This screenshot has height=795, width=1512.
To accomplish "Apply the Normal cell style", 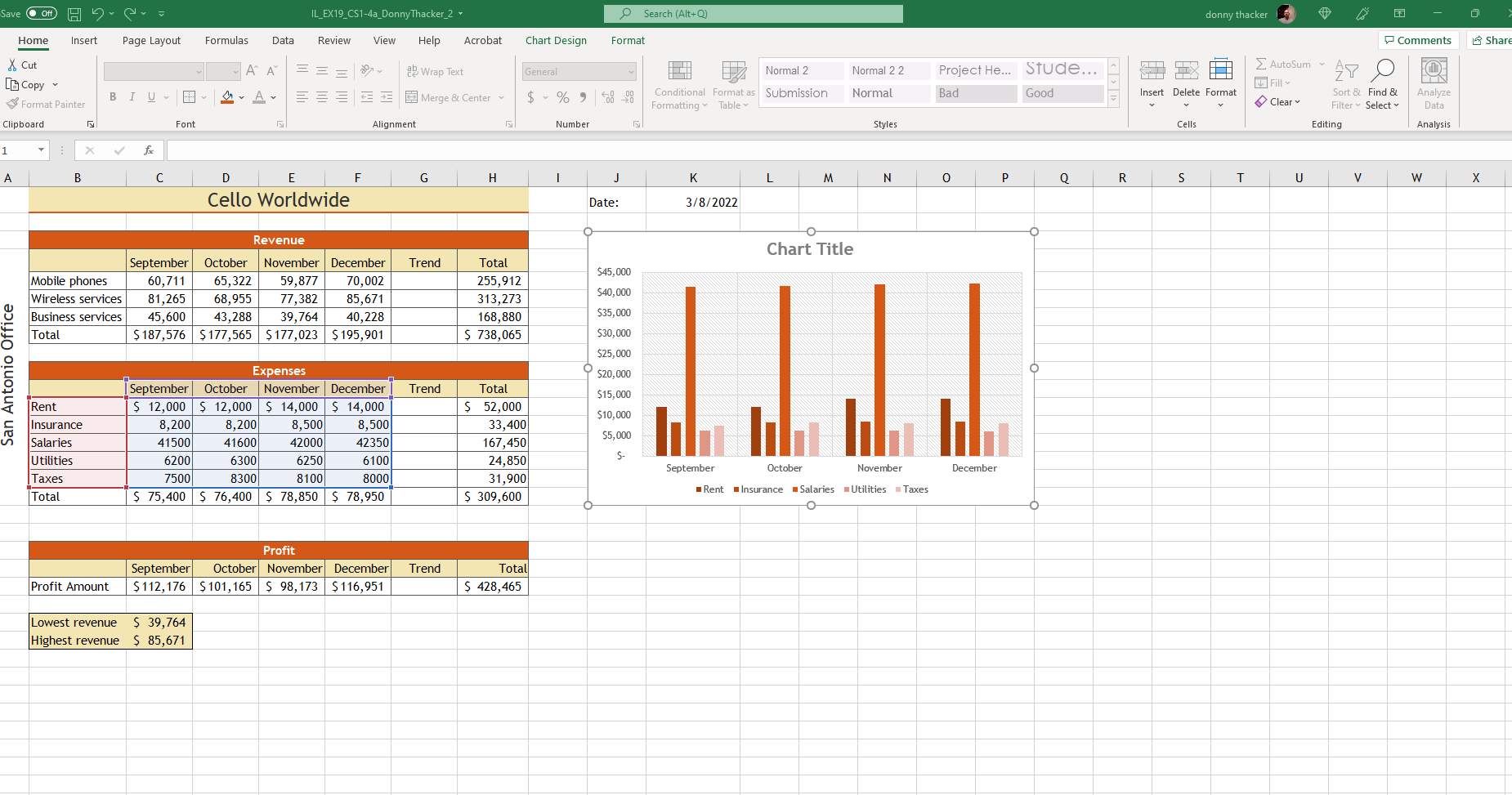I will click(888, 93).
